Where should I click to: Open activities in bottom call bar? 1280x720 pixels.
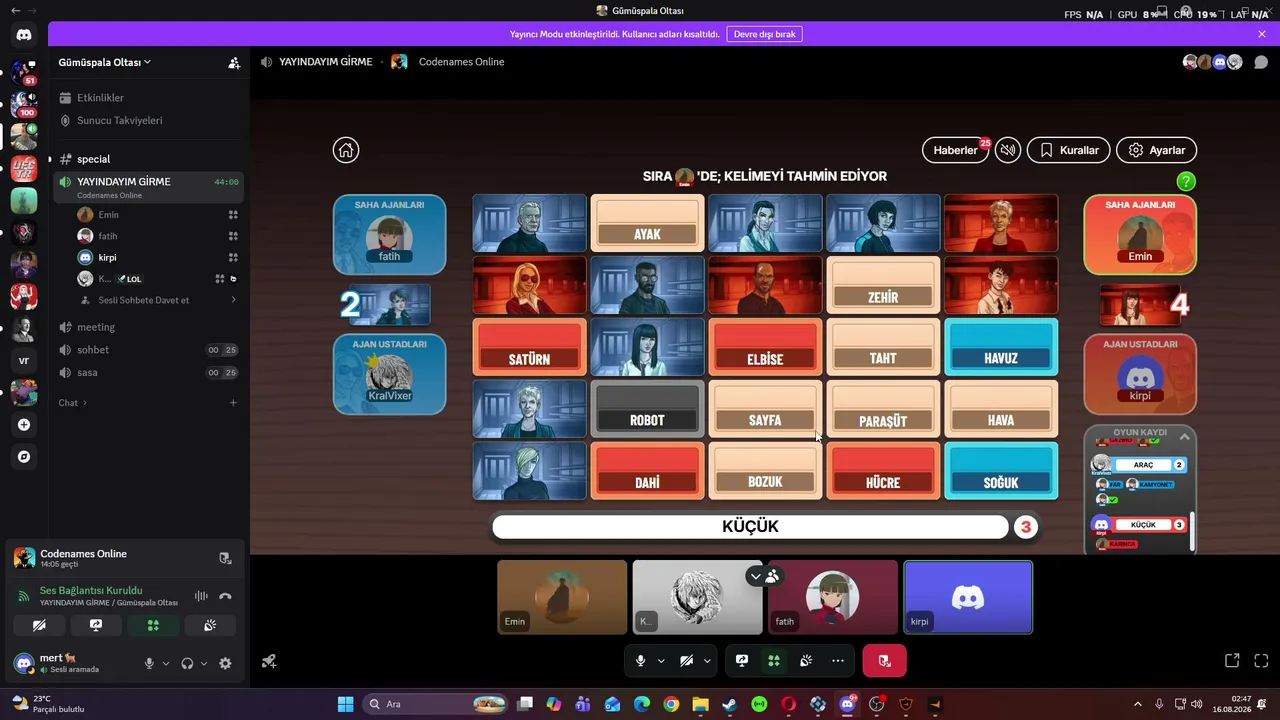click(x=774, y=661)
